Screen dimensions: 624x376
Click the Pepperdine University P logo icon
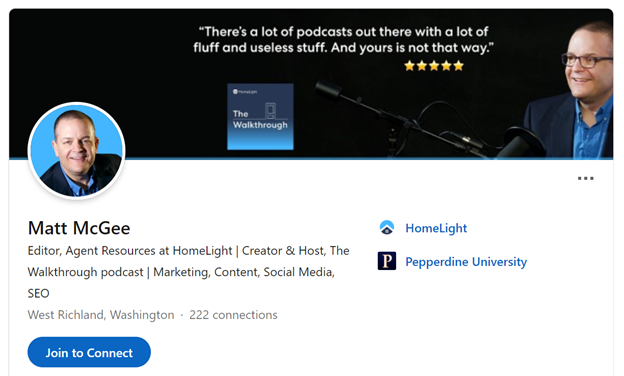pyautogui.click(x=387, y=261)
